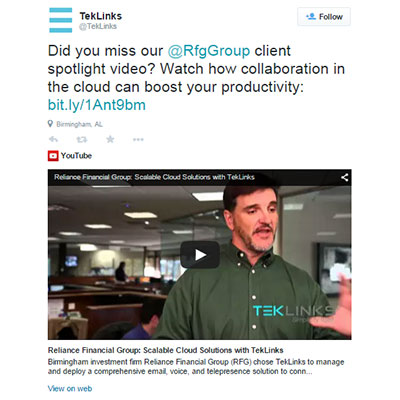Image resolution: width=400 pixels, height=400 pixels.
Task: Click the TekLinks profile avatar logo
Action: coord(60,20)
